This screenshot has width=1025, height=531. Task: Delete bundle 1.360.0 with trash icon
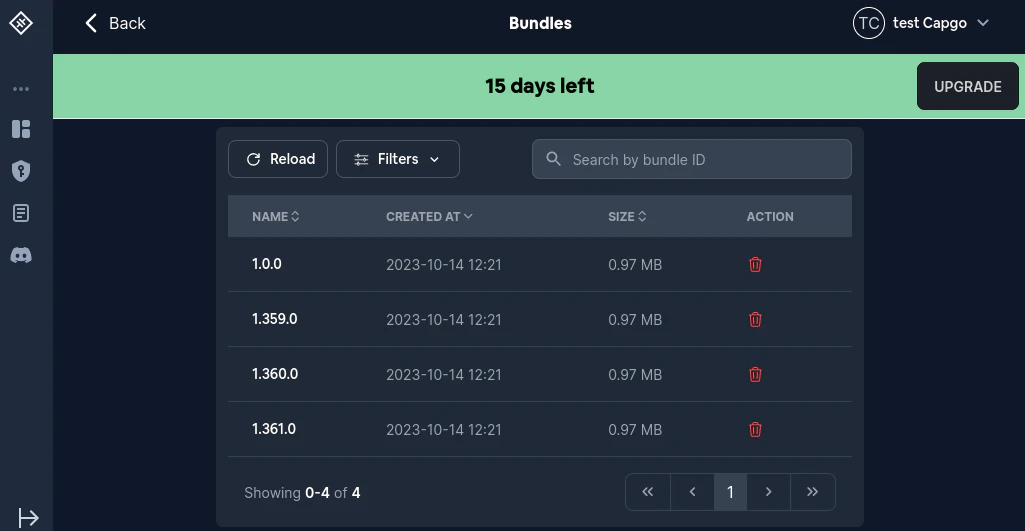click(x=756, y=374)
